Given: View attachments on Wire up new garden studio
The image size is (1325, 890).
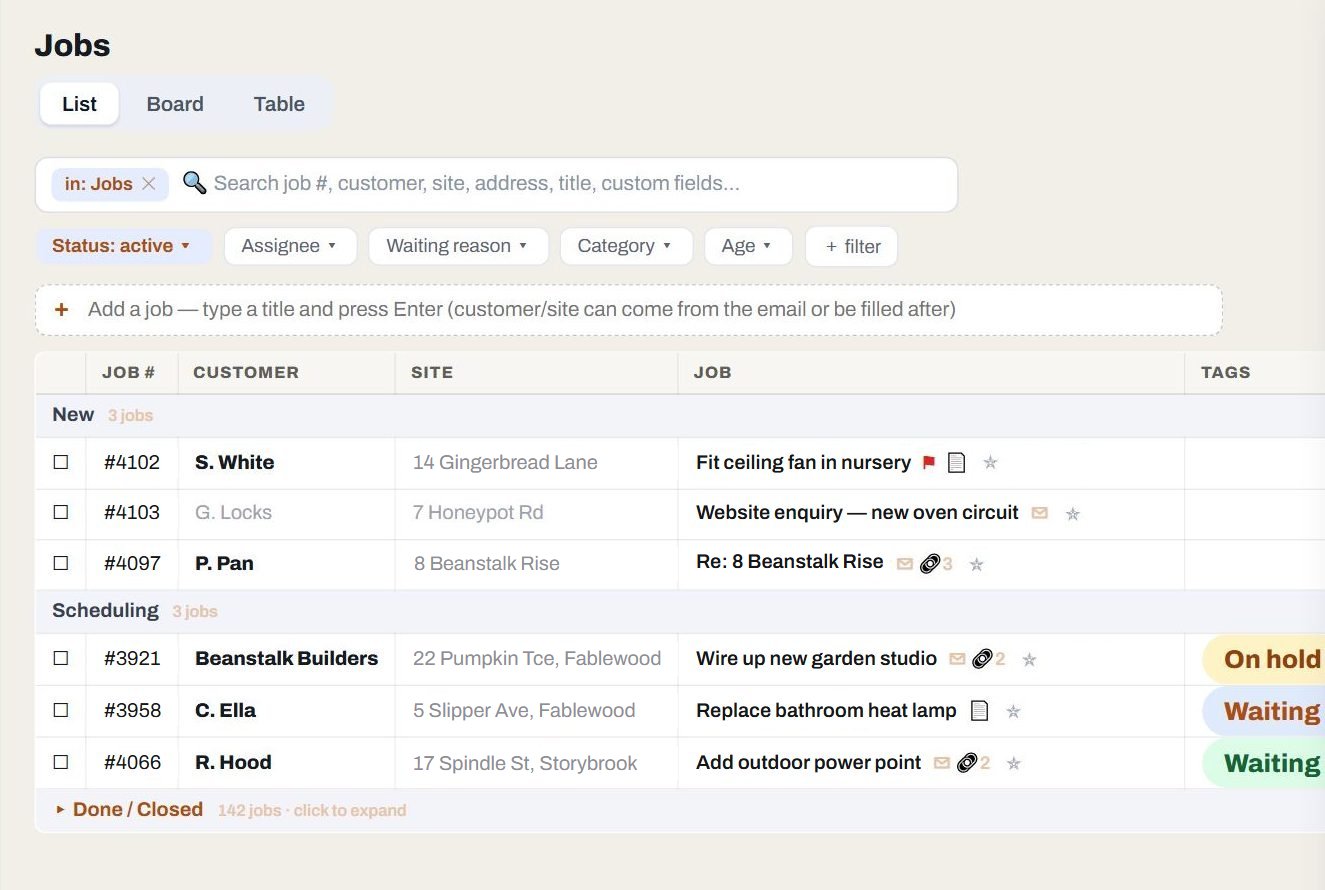Looking at the screenshot, I should point(988,659).
